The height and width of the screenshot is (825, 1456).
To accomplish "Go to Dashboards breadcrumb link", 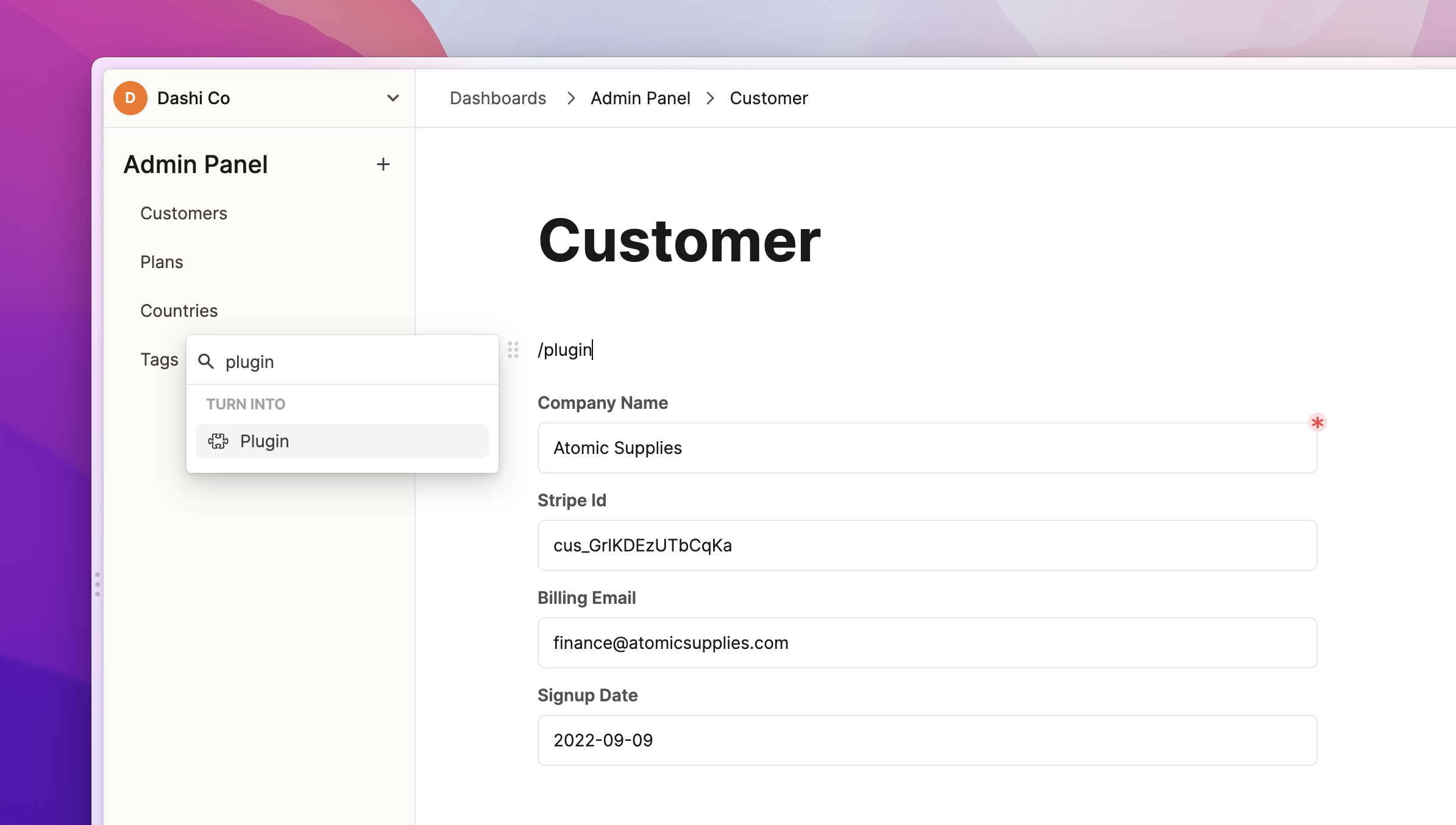I will click(x=497, y=98).
